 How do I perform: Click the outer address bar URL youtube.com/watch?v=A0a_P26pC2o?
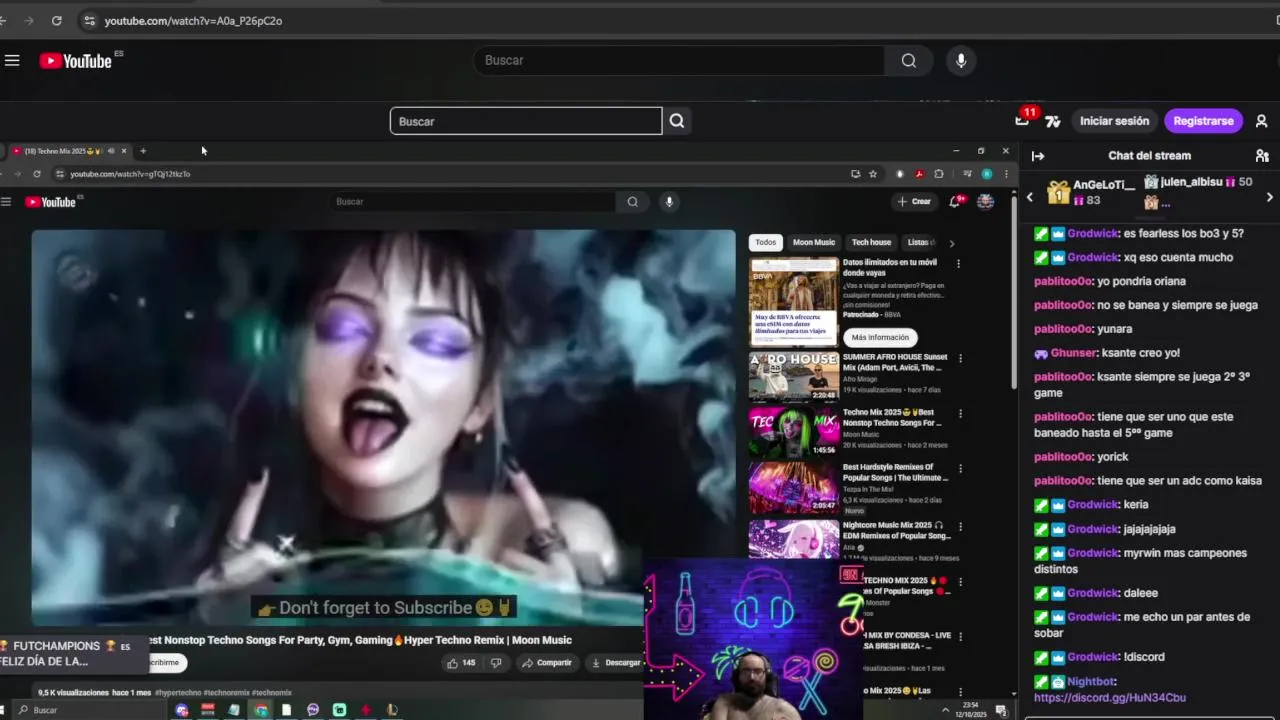pyautogui.click(x=193, y=20)
